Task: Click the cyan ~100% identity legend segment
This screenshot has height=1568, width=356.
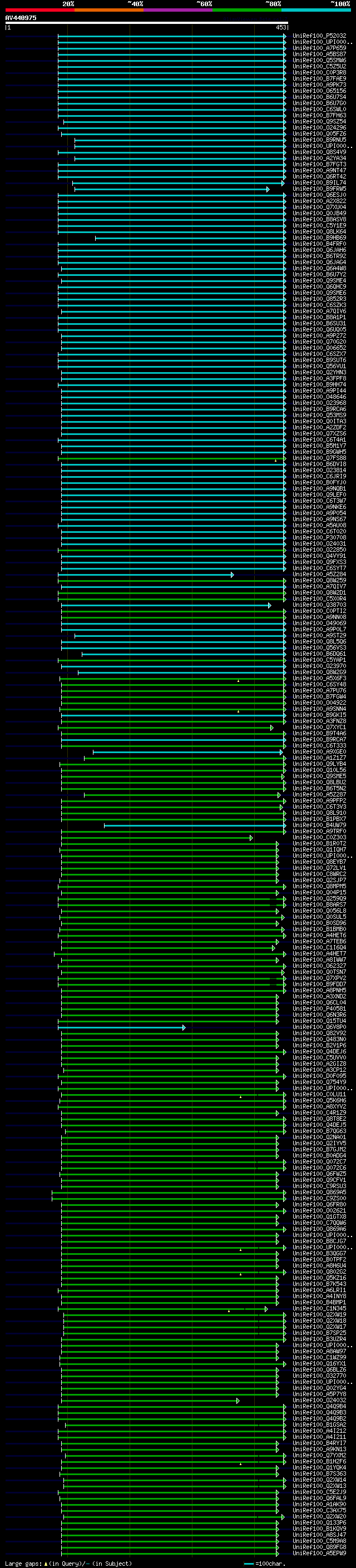Action: pos(316,10)
